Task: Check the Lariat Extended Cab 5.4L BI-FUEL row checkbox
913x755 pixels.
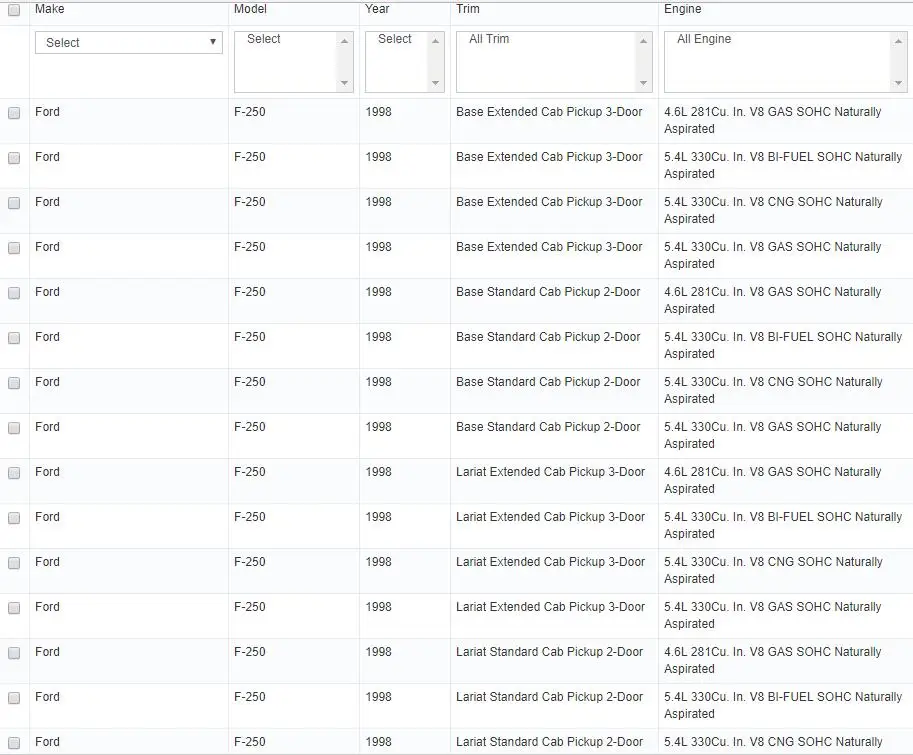Action: click(14, 518)
